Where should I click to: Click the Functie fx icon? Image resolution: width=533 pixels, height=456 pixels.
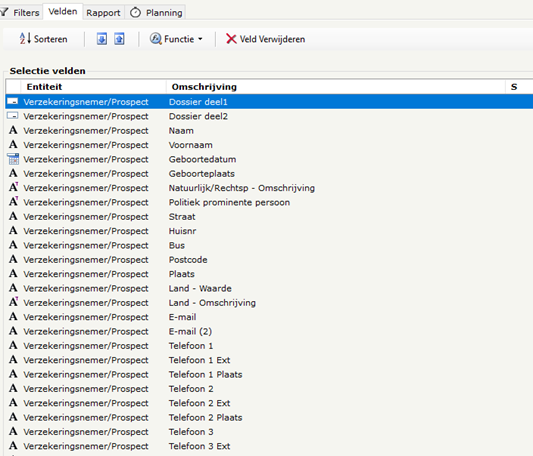[155, 39]
